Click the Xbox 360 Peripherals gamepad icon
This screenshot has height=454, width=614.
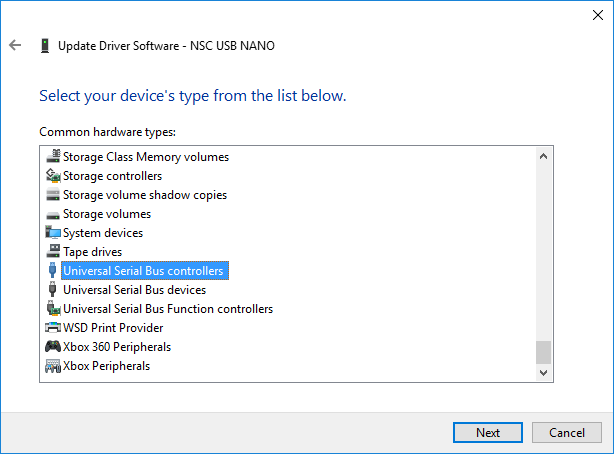(53, 346)
